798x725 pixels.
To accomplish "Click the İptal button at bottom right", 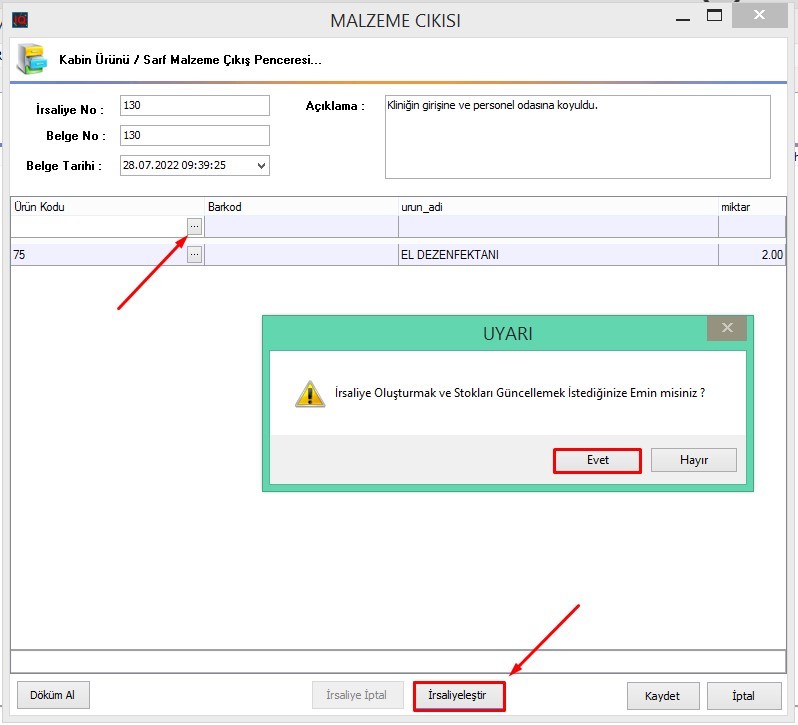I will click(744, 696).
